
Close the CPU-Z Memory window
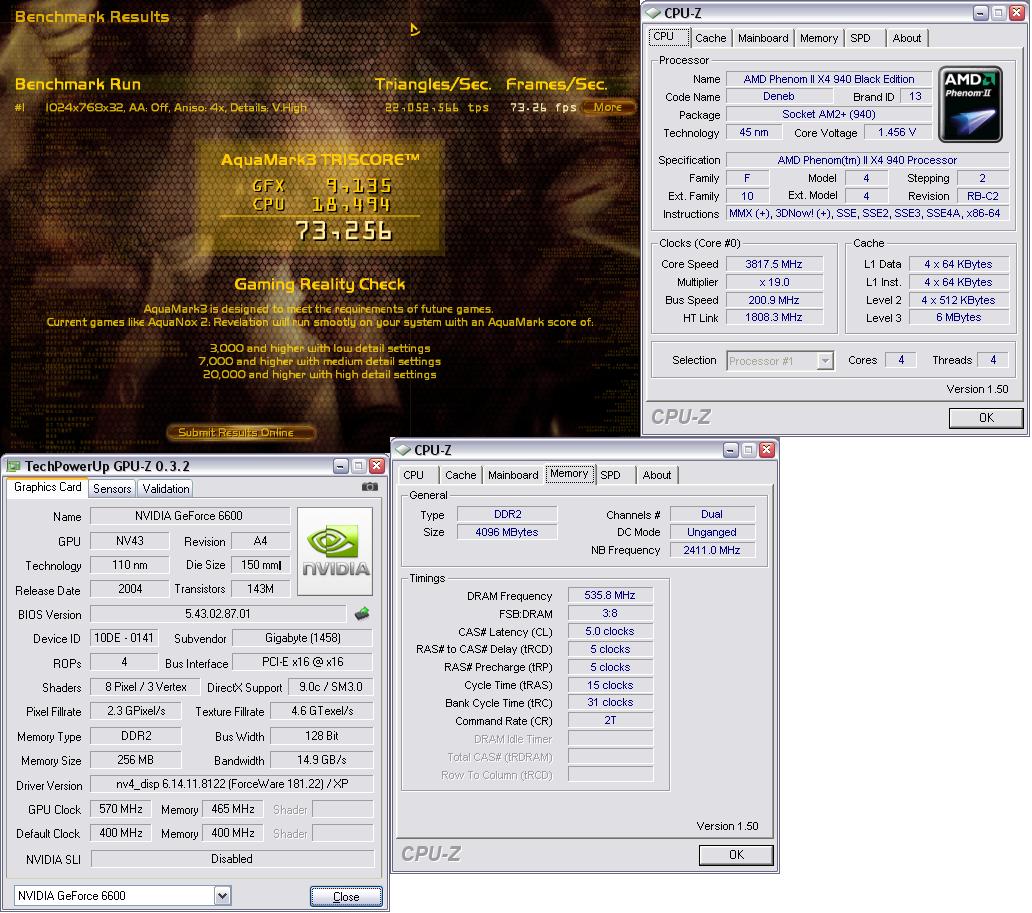pyautogui.click(x=767, y=450)
